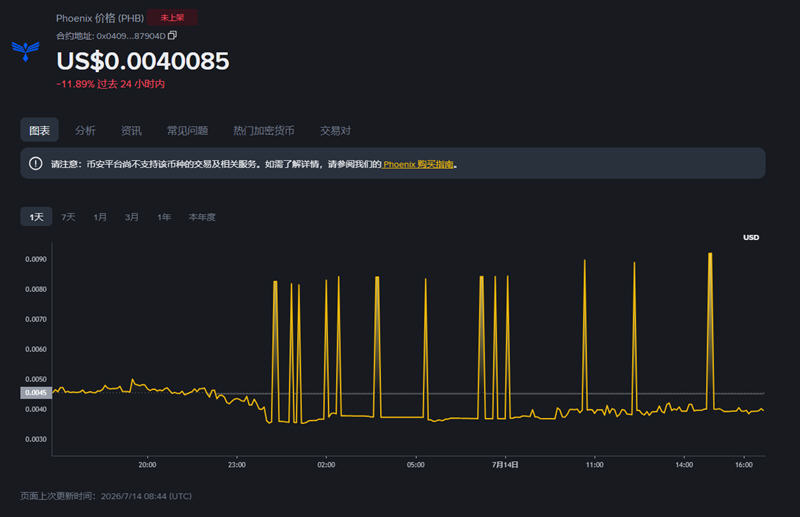Choose the 本年度 chart range

tap(202, 217)
